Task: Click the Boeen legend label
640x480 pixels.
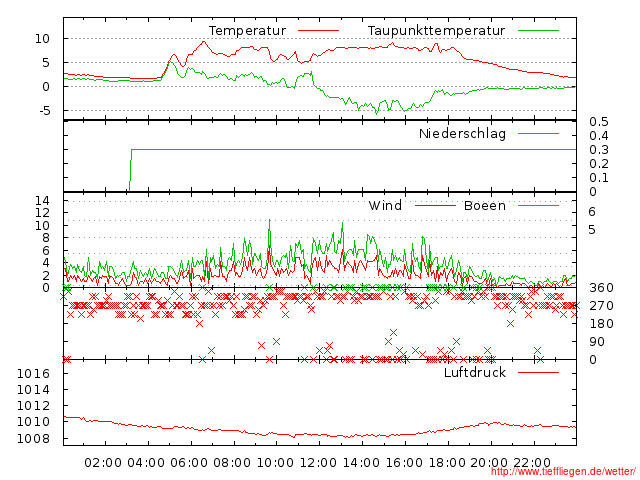Action: click(x=484, y=205)
